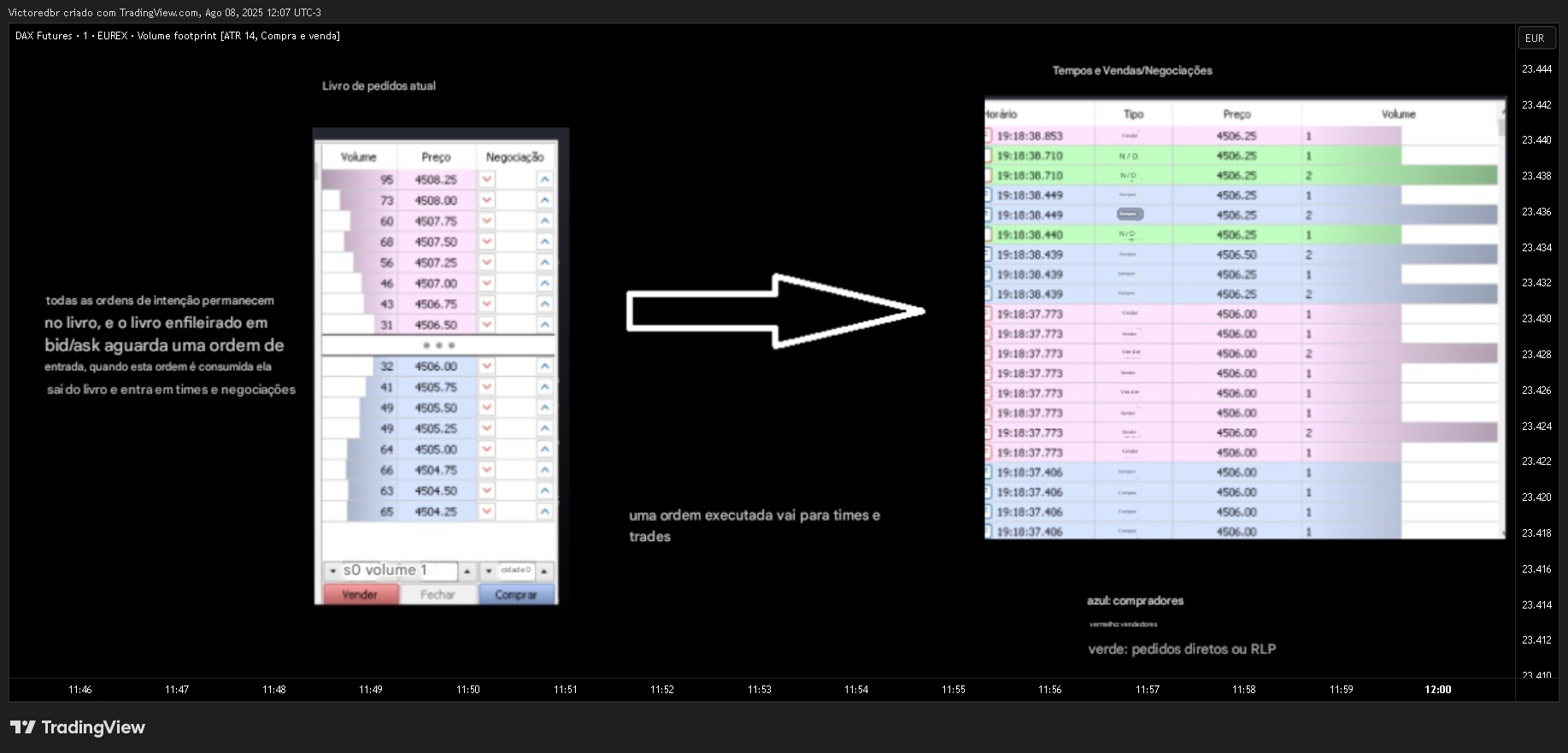
Task: Click red down arrow on 4505.75 row
Action: (487, 387)
